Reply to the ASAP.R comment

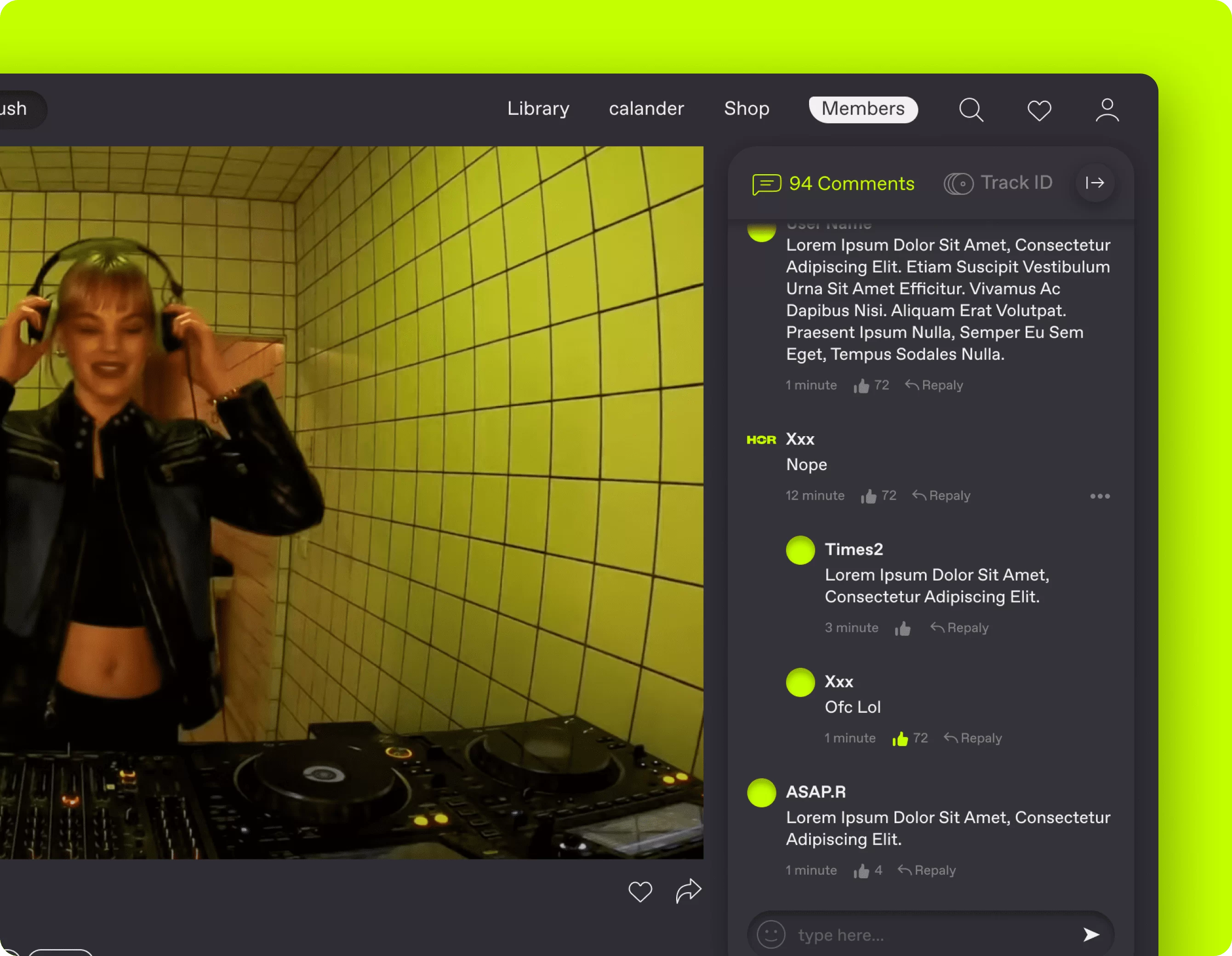pyautogui.click(x=927, y=870)
